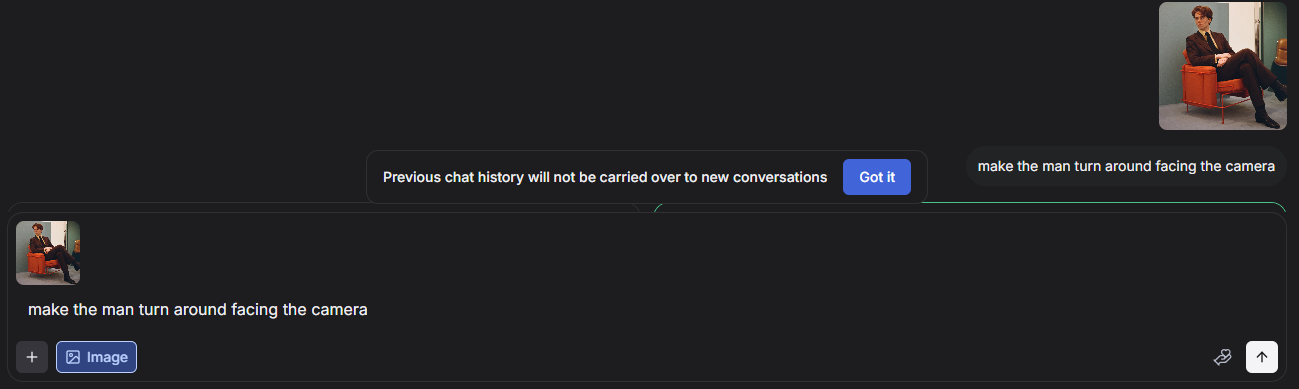Click the green-outlined response card edge
This screenshot has height=389, width=1299.
[x=968, y=205]
